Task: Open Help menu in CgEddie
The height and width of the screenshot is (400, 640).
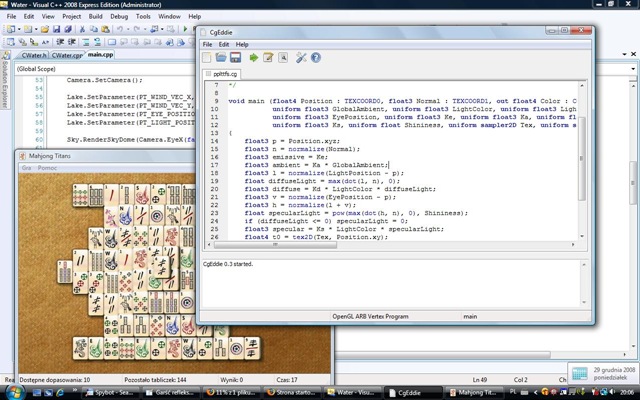Action: (x=242, y=44)
